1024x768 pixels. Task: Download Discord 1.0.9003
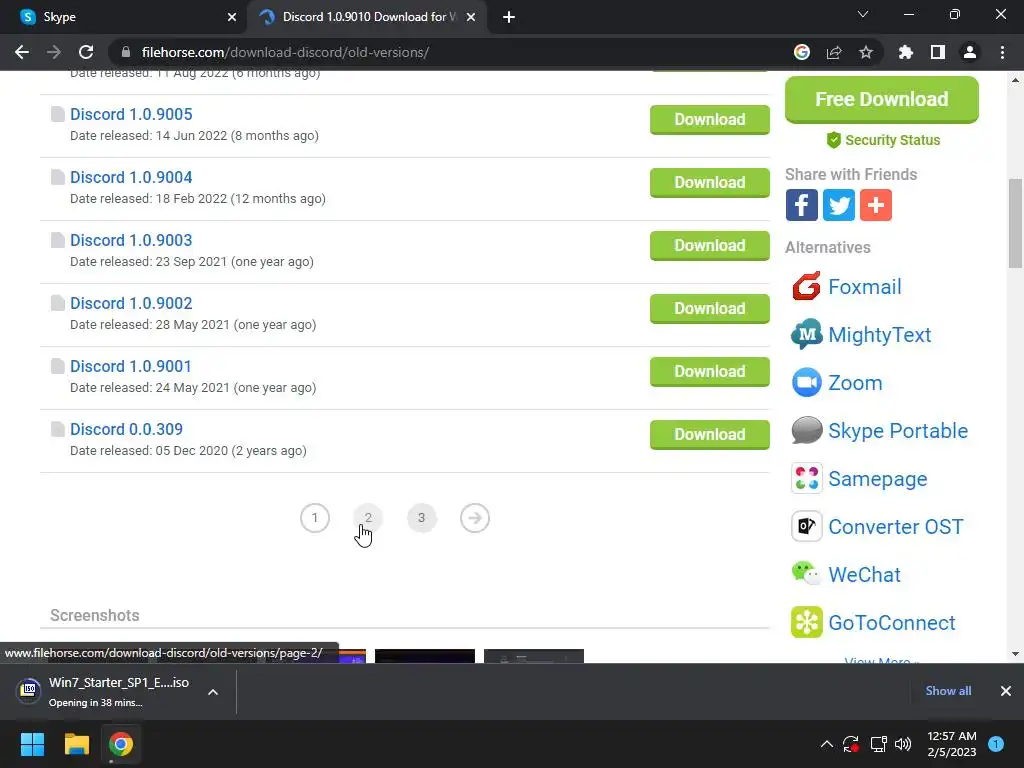[710, 246]
